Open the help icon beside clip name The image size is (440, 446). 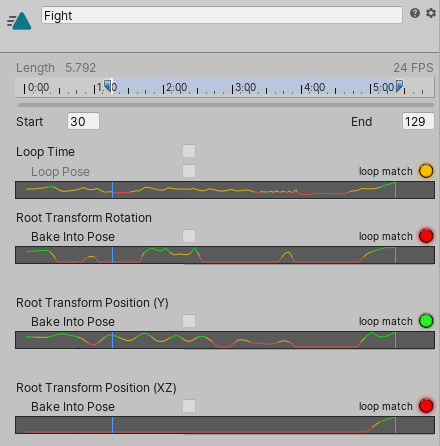pyautogui.click(x=415, y=13)
